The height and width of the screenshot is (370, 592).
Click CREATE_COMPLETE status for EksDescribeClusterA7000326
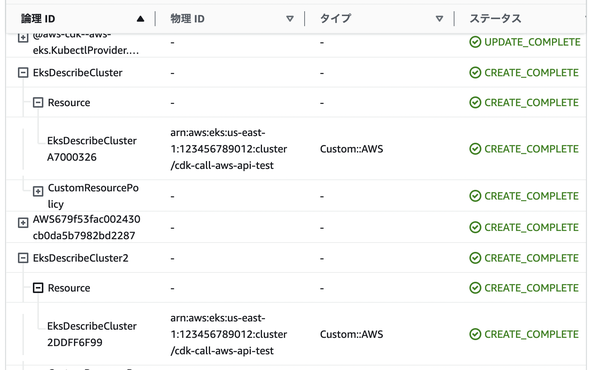[x=532, y=149]
